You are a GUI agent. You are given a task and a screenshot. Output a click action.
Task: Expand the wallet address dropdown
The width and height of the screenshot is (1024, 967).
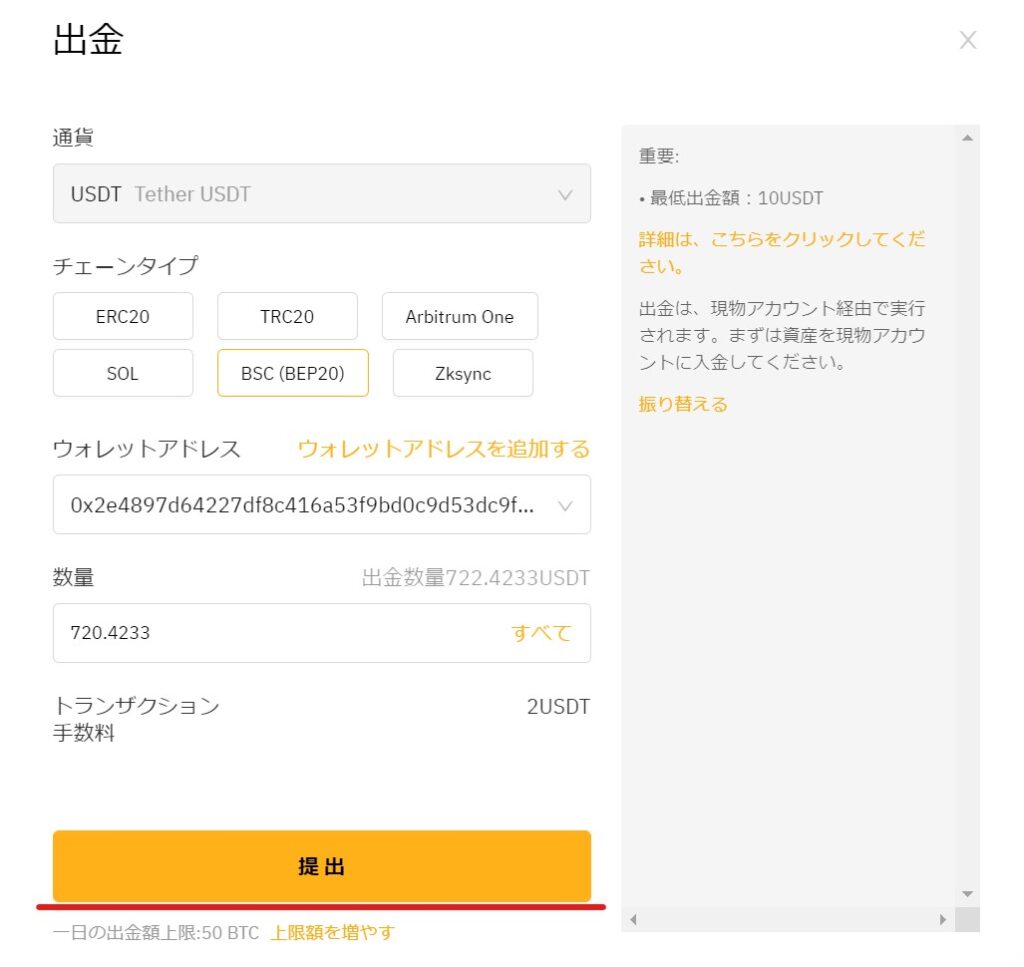click(322, 504)
